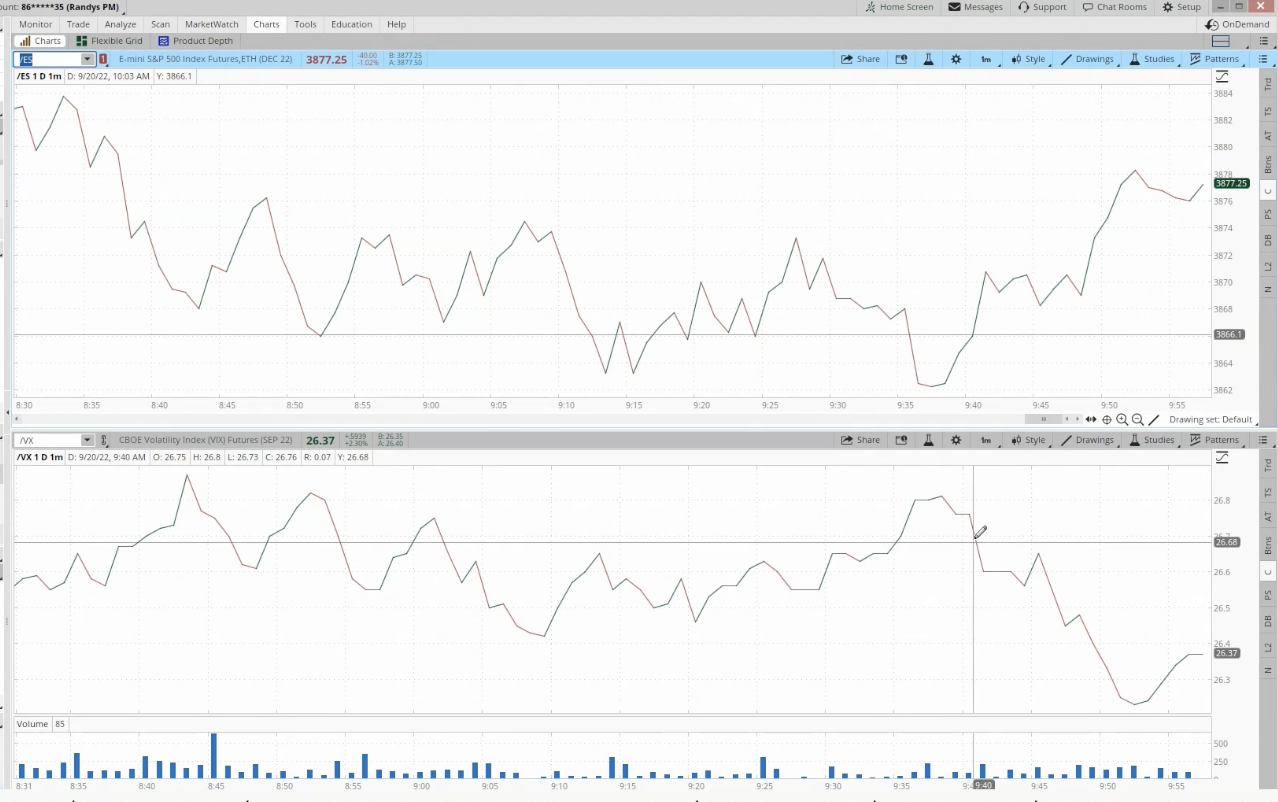Click top-right list menu icon below OnDemand

click(x=1262, y=41)
